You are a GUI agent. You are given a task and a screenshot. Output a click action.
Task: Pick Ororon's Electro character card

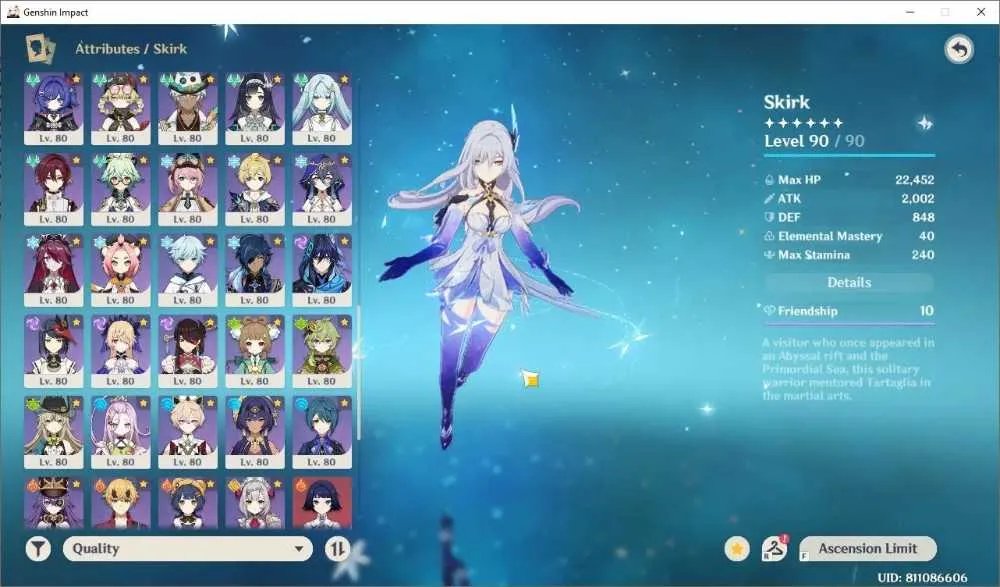tap(322, 271)
